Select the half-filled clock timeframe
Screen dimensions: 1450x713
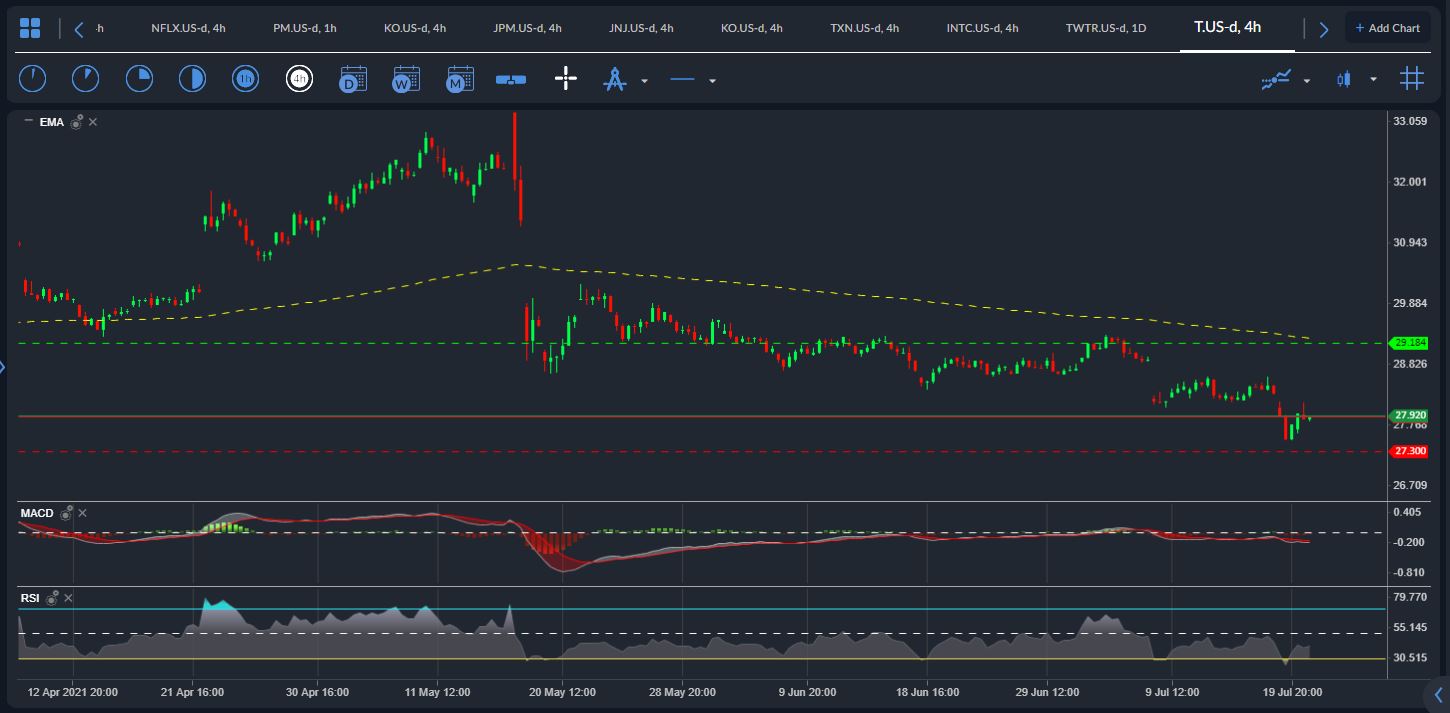click(x=192, y=79)
